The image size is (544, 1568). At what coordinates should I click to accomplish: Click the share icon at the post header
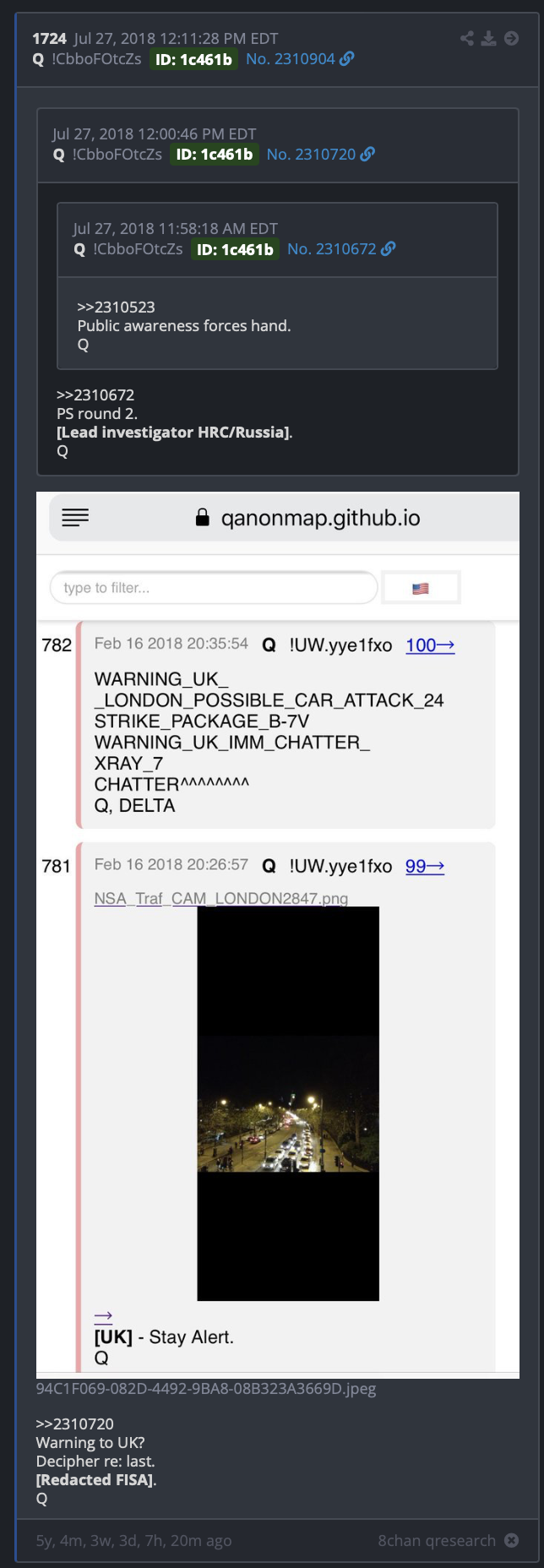coord(467,38)
